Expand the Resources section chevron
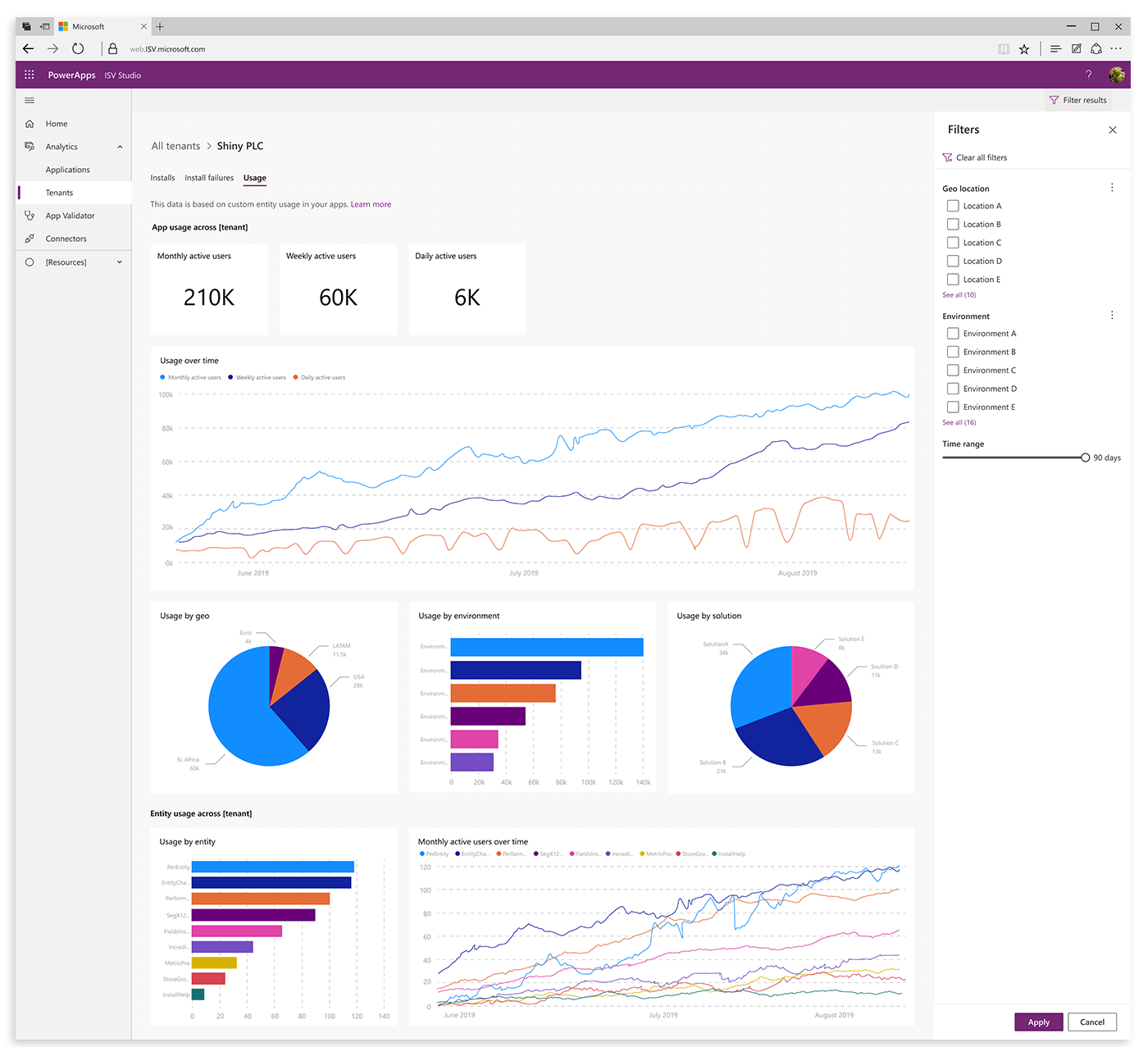 pos(120,262)
